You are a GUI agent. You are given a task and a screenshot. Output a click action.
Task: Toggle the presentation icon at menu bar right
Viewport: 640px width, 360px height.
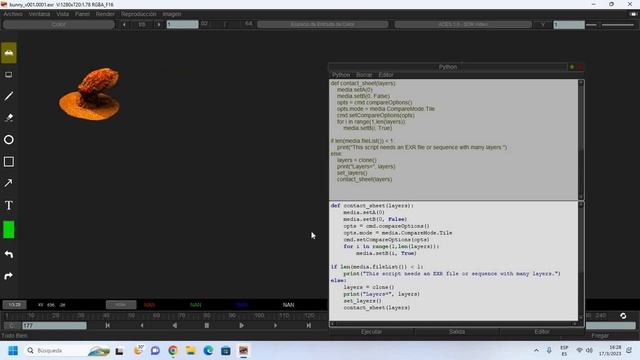point(633,14)
